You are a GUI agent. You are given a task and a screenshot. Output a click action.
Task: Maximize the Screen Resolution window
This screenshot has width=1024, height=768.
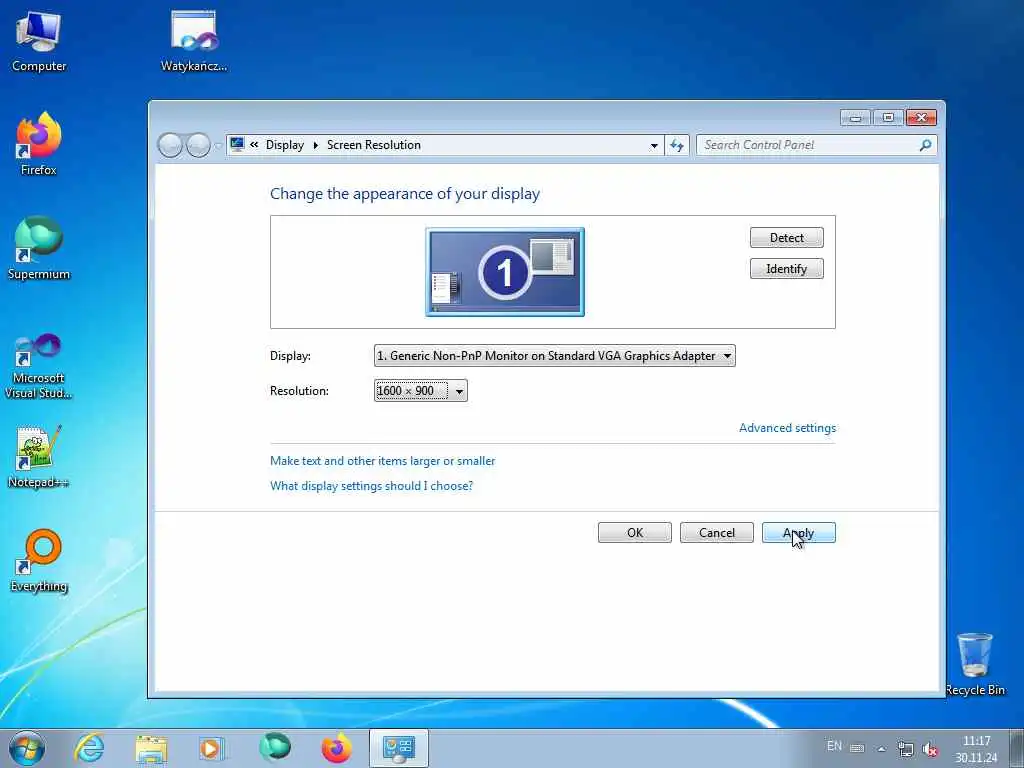(888, 118)
